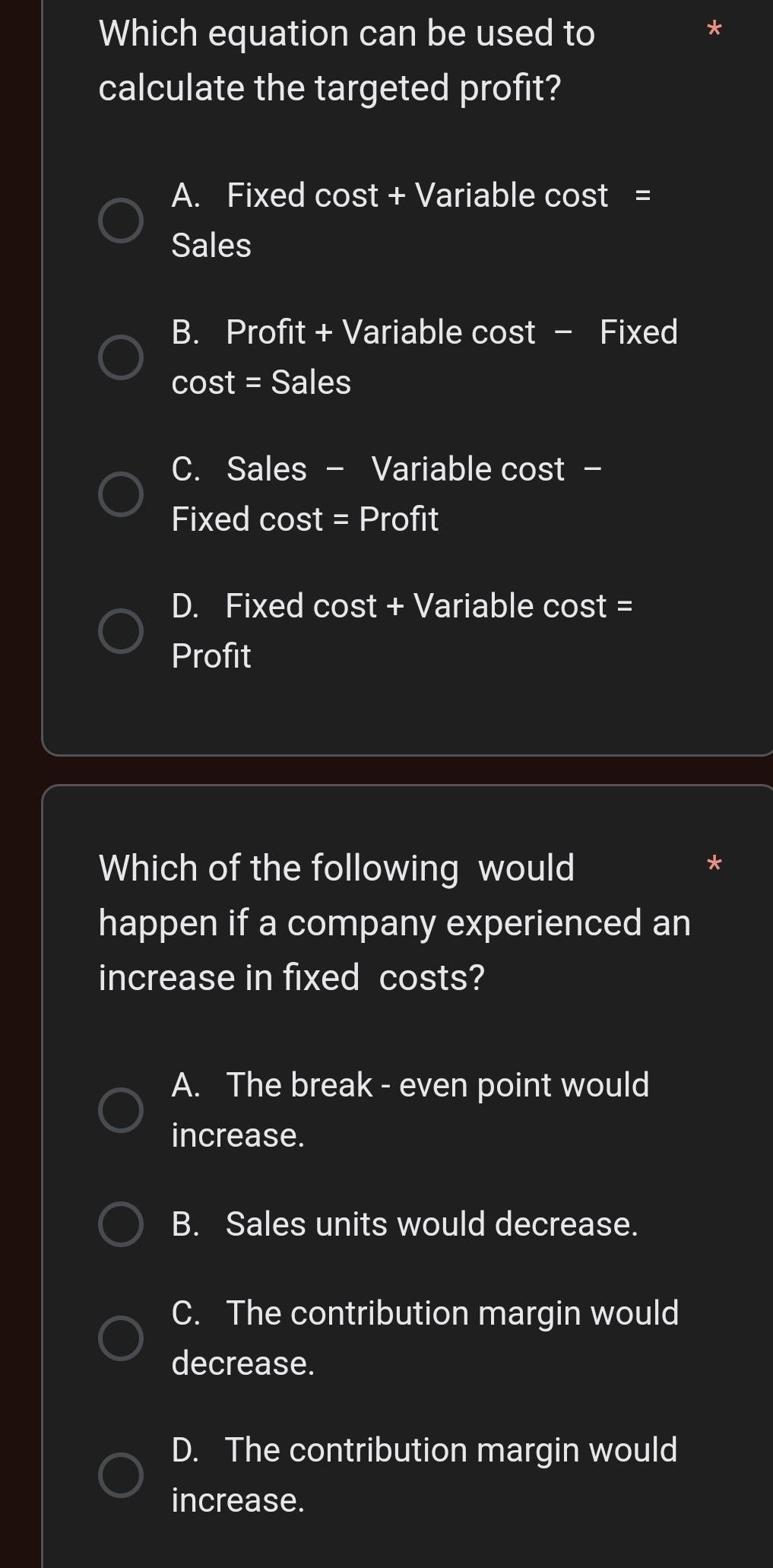Image resolution: width=773 pixels, height=1568 pixels.
Task: Click the answer text "Fixed cost + Variable cost = Profit"
Action: pyautogui.click(x=402, y=630)
